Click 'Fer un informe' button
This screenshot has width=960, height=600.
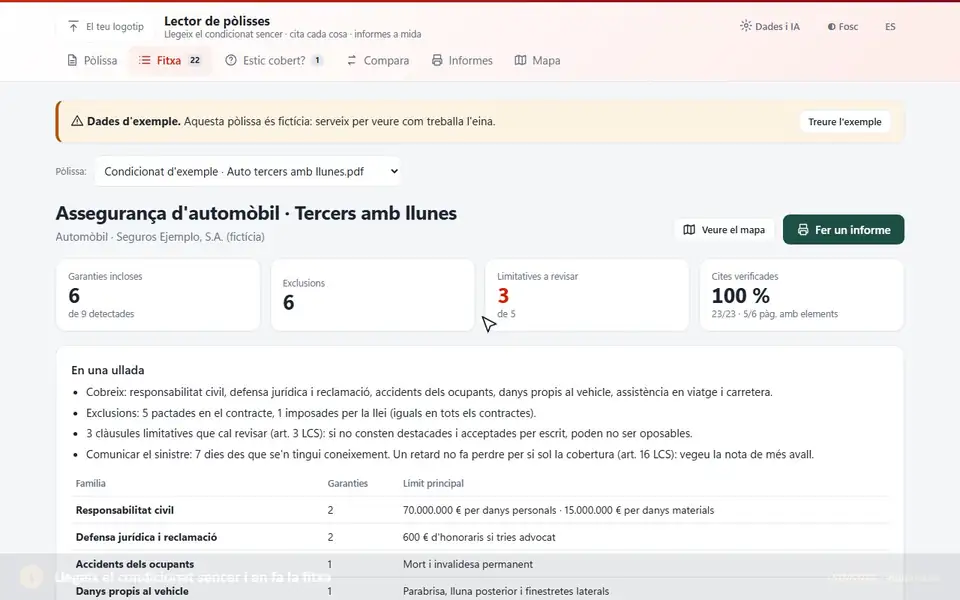click(843, 230)
